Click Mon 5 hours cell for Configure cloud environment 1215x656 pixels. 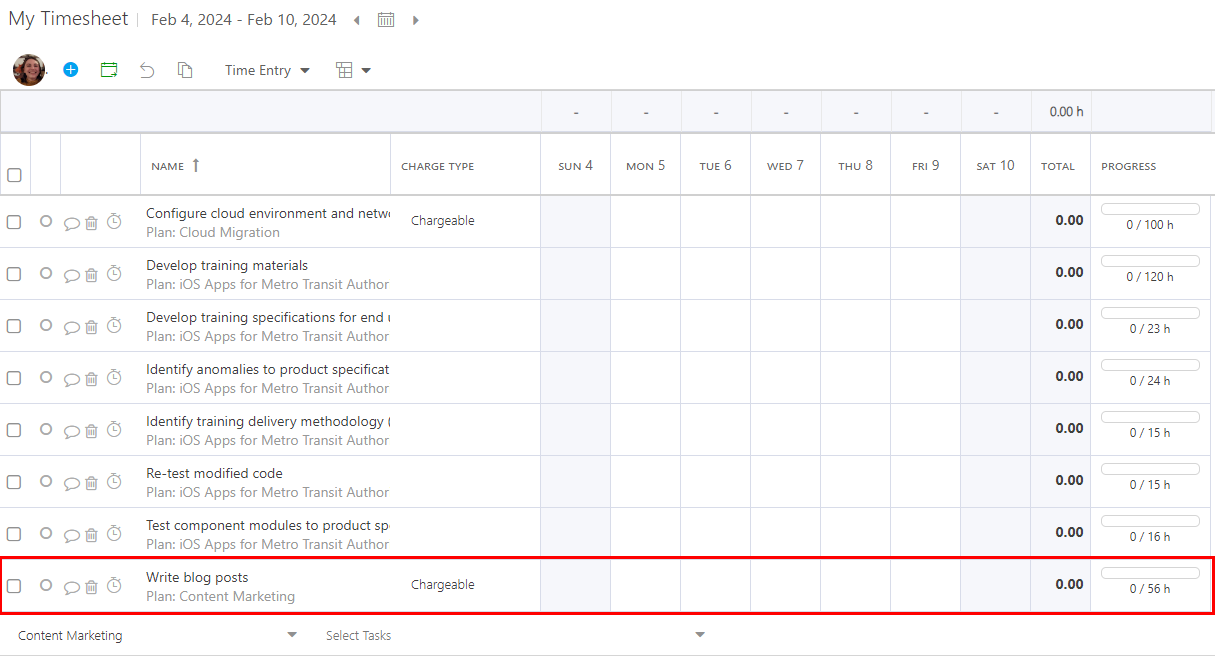click(x=646, y=222)
